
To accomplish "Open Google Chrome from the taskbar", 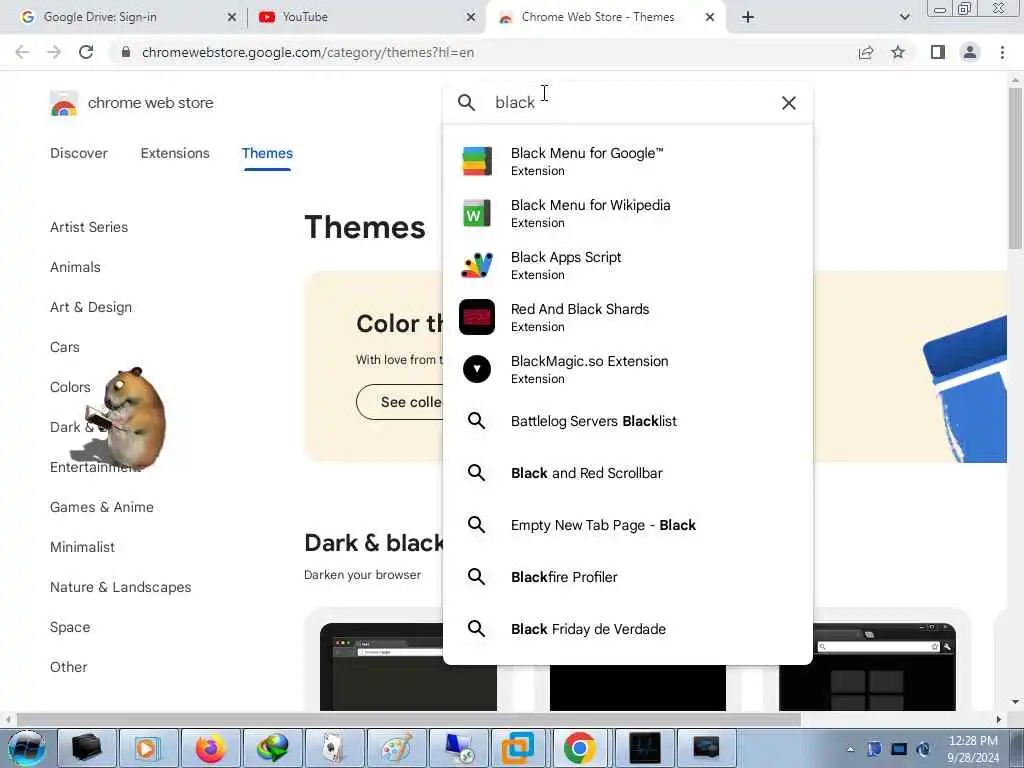I will [x=579, y=748].
